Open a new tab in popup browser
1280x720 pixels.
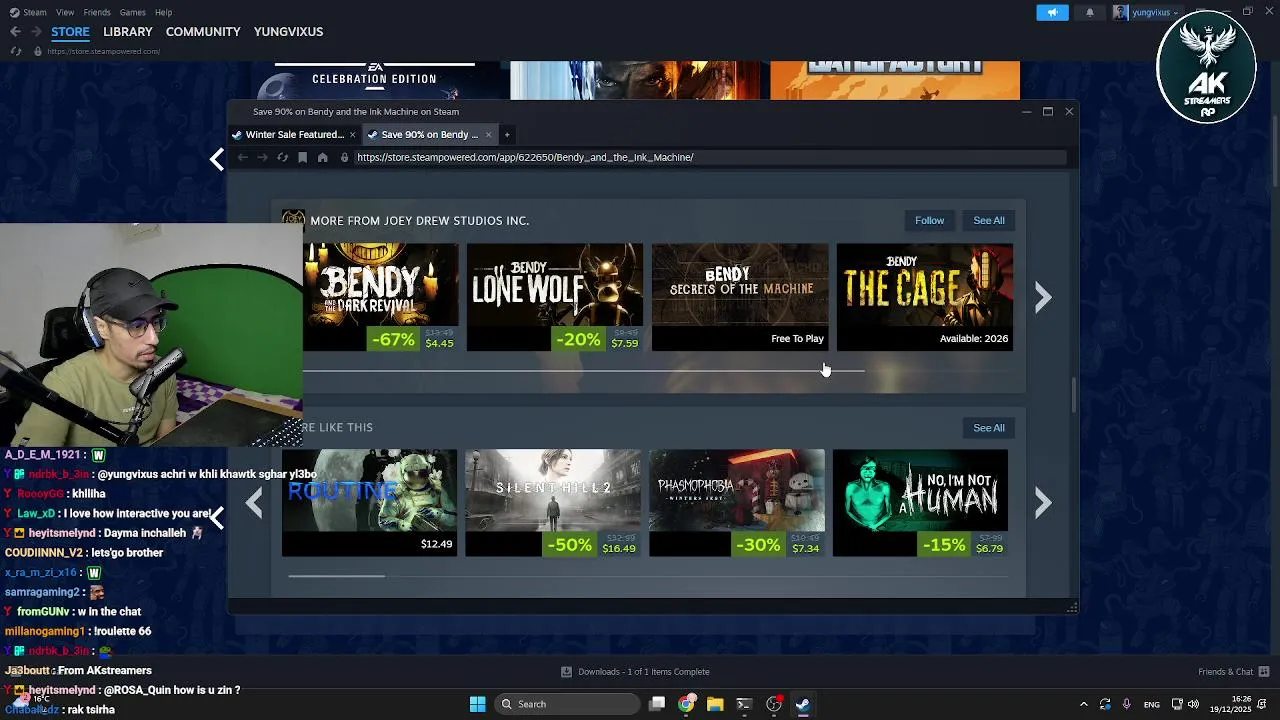507,134
